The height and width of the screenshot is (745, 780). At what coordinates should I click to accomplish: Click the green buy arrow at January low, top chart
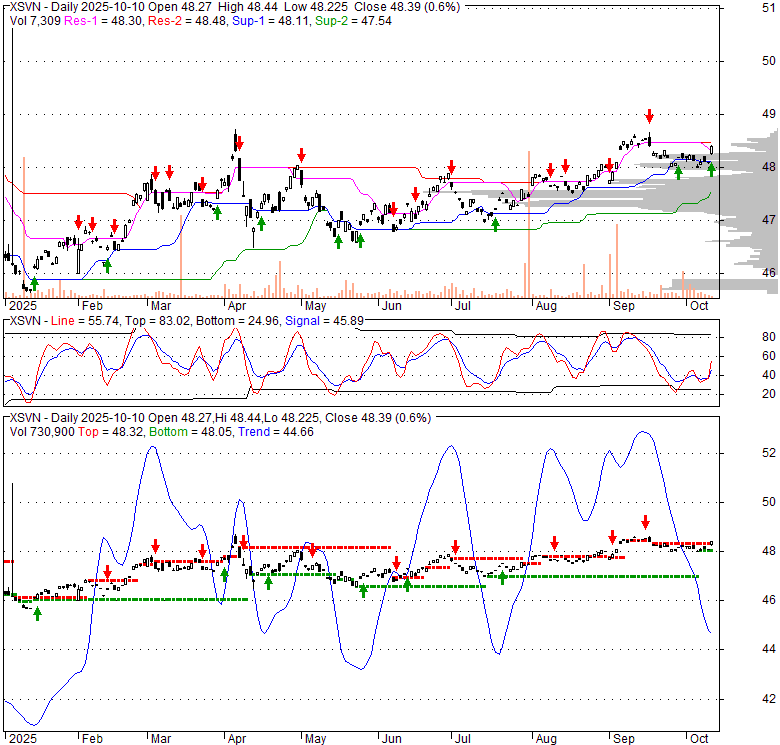35,284
